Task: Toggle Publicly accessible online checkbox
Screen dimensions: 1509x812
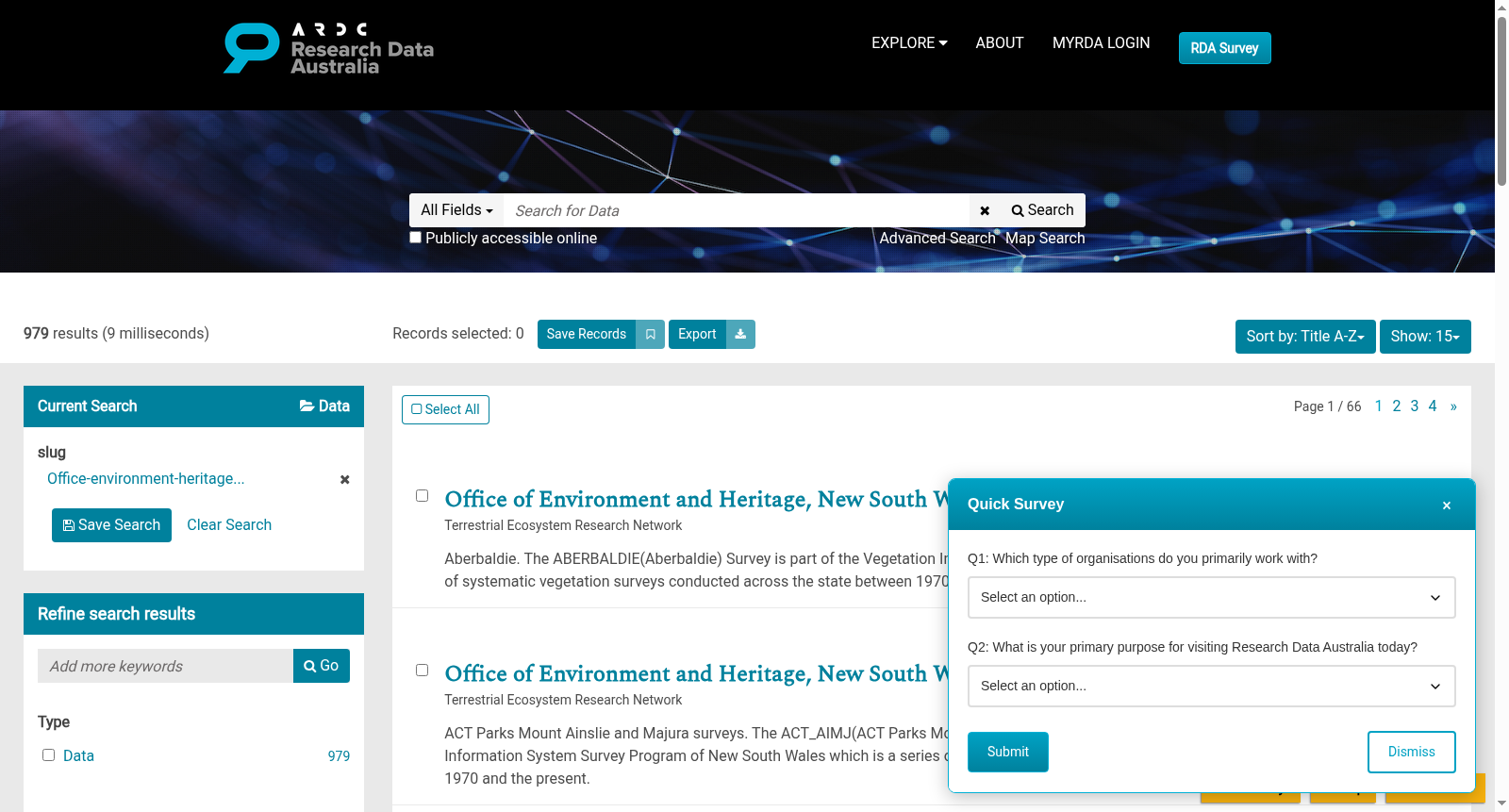Action: click(415, 238)
